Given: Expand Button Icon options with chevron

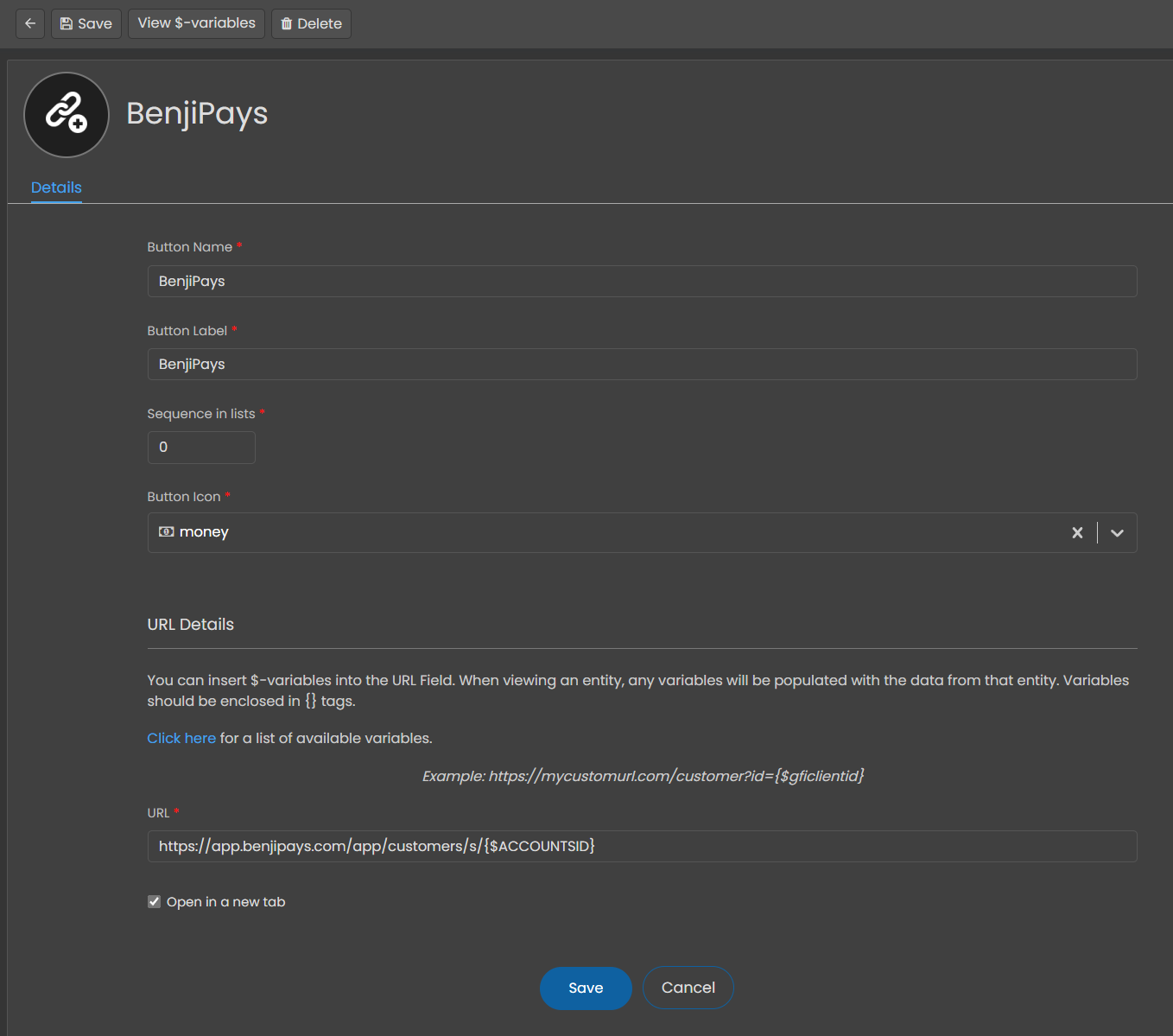Looking at the screenshot, I should tap(1117, 532).
